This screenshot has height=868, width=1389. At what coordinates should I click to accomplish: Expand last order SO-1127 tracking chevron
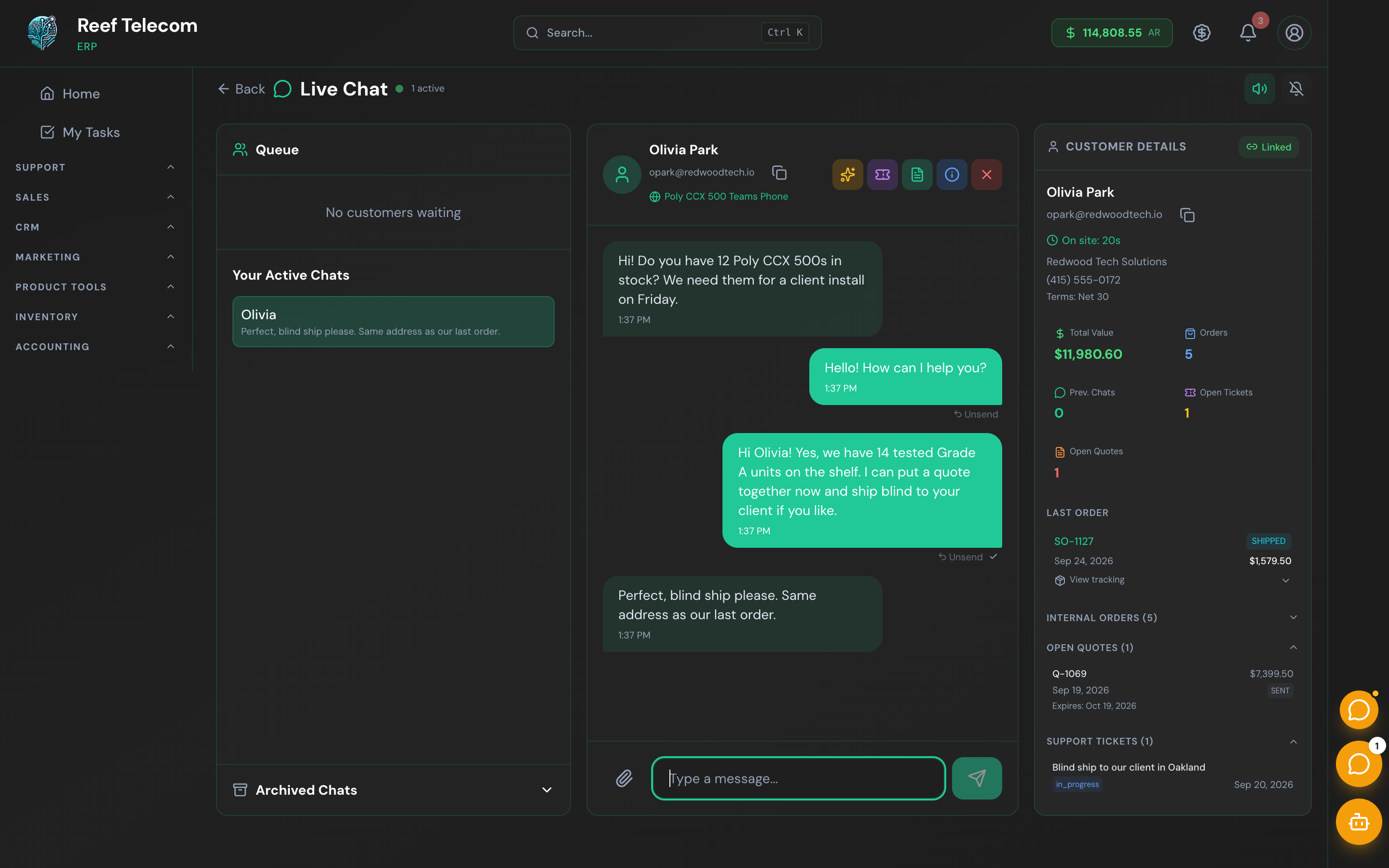[x=1285, y=580]
